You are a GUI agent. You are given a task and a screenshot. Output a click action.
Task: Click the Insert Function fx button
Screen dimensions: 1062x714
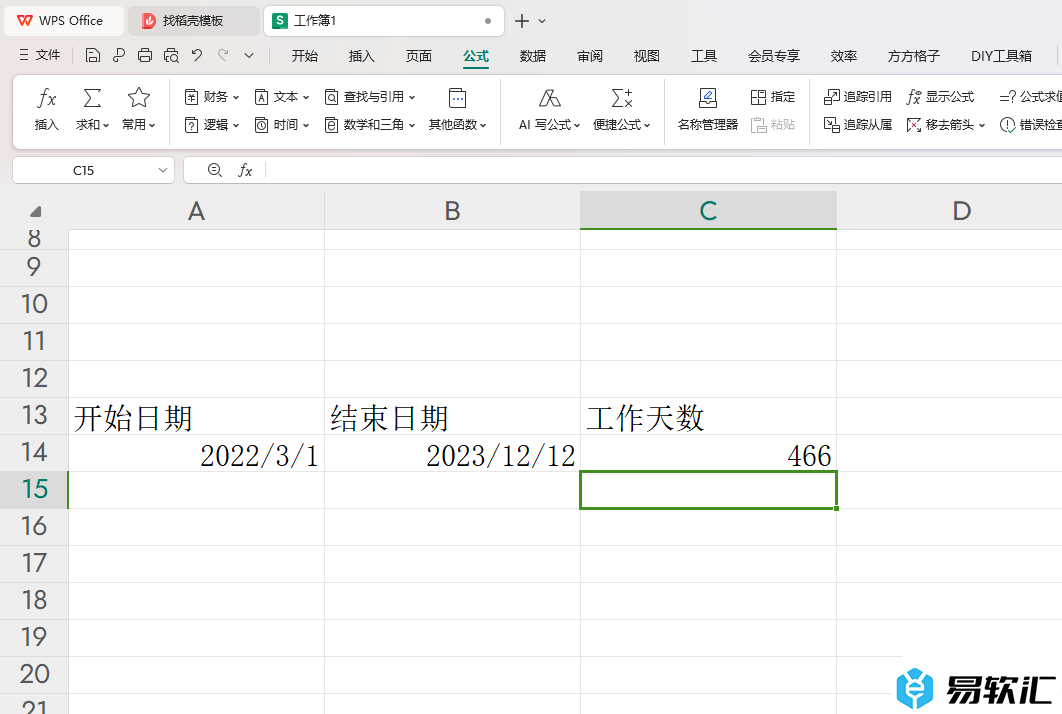click(46, 108)
